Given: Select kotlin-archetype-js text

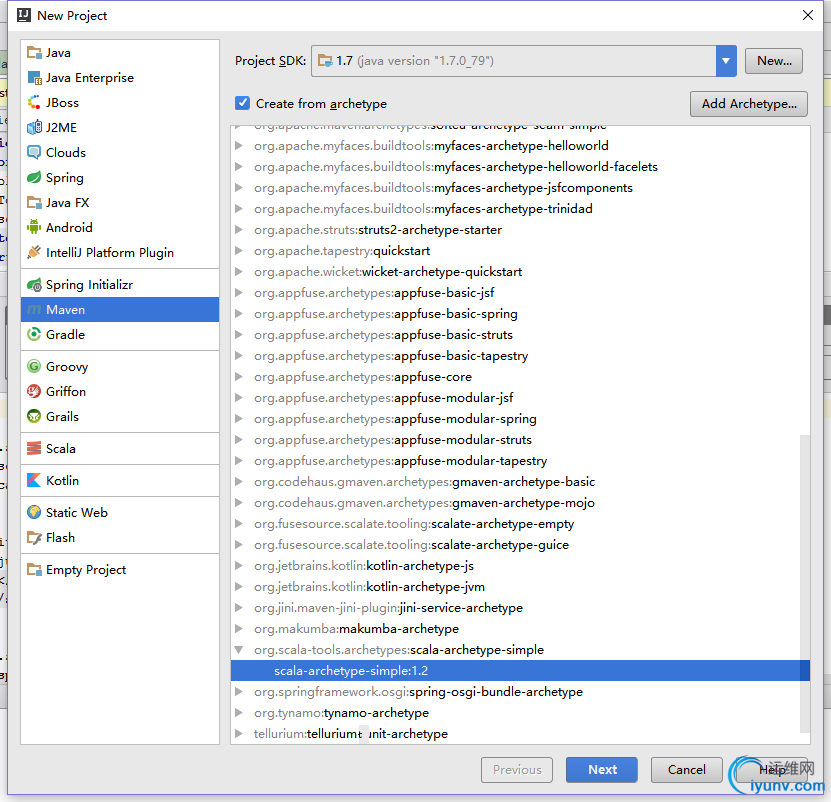Looking at the screenshot, I should 420,566.
